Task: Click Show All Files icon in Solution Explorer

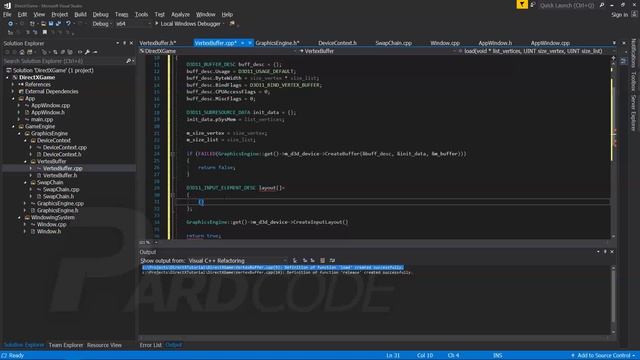Action: pyautogui.click(x=70, y=52)
